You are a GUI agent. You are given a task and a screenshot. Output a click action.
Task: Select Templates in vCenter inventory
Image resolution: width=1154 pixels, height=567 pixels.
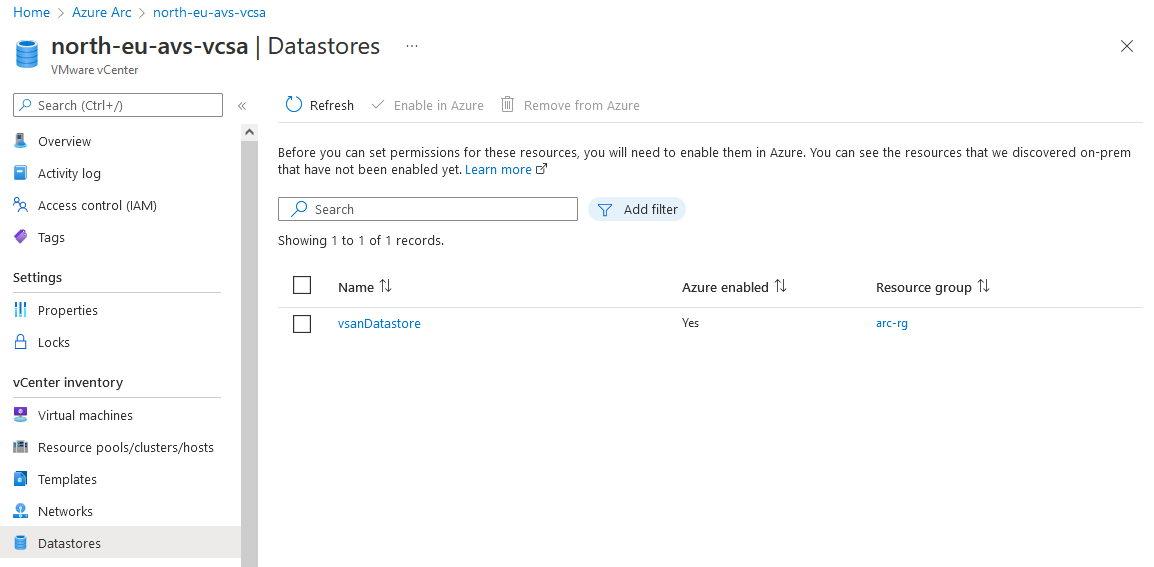(x=67, y=479)
